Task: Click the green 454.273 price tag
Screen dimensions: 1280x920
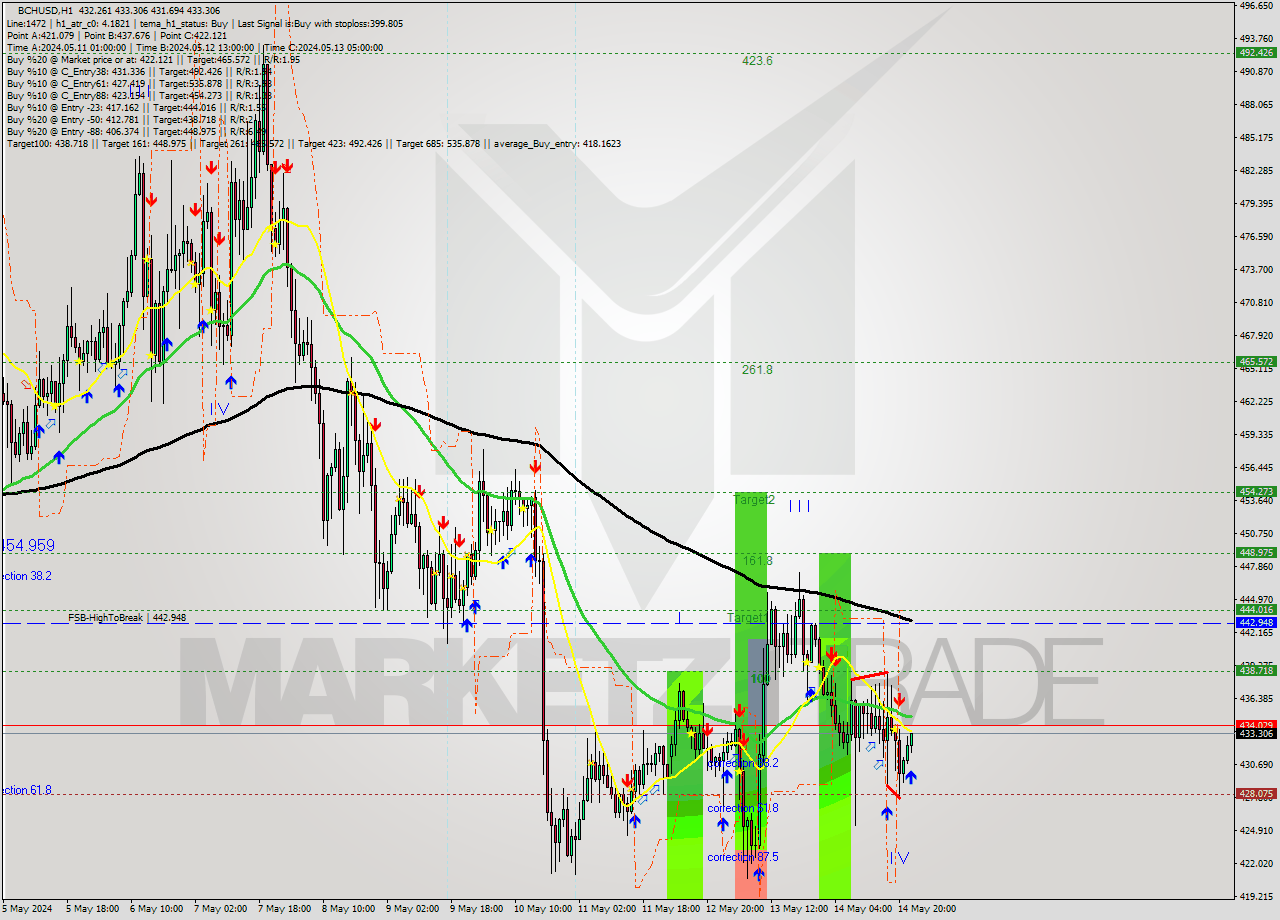Action: point(1256,492)
